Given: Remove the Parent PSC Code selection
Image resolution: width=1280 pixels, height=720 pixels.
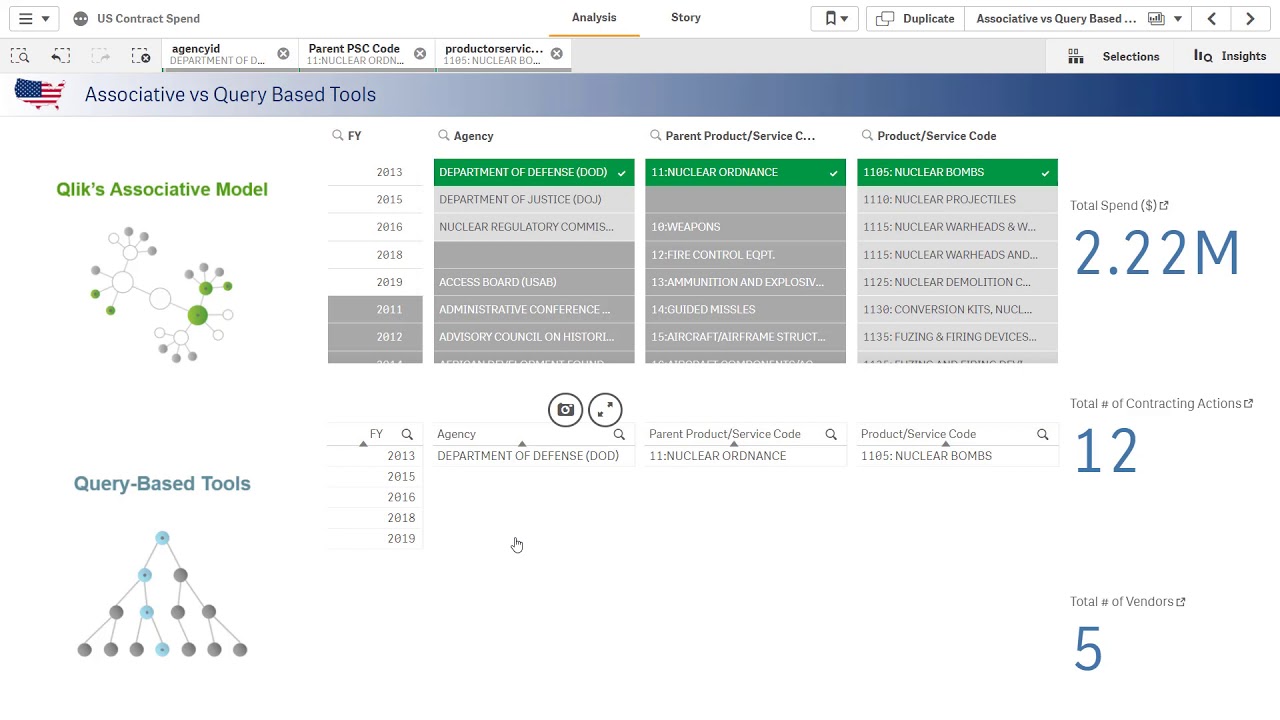Looking at the screenshot, I should pos(420,54).
